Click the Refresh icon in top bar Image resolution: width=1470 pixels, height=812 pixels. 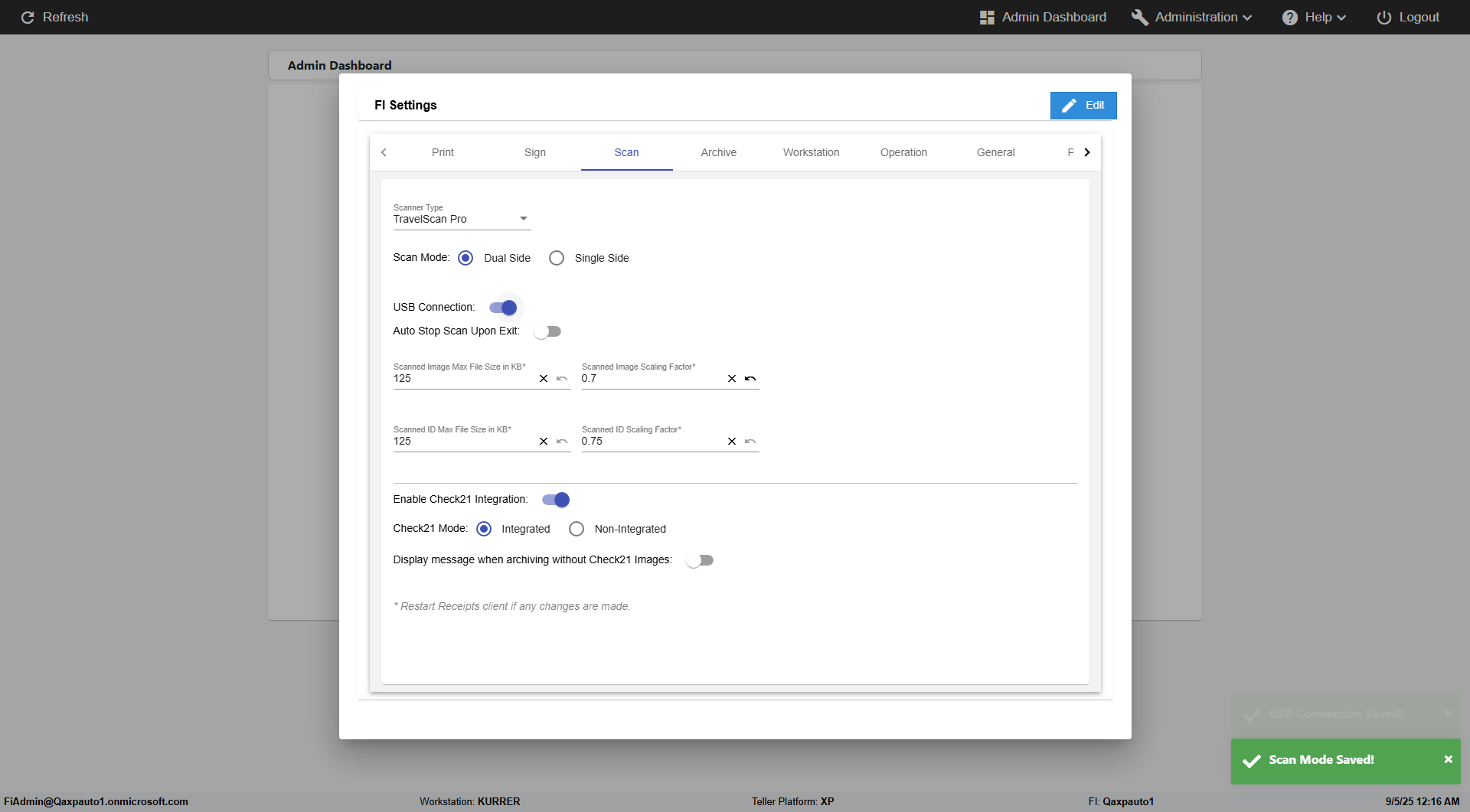pyautogui.click(x=28, y=17)
